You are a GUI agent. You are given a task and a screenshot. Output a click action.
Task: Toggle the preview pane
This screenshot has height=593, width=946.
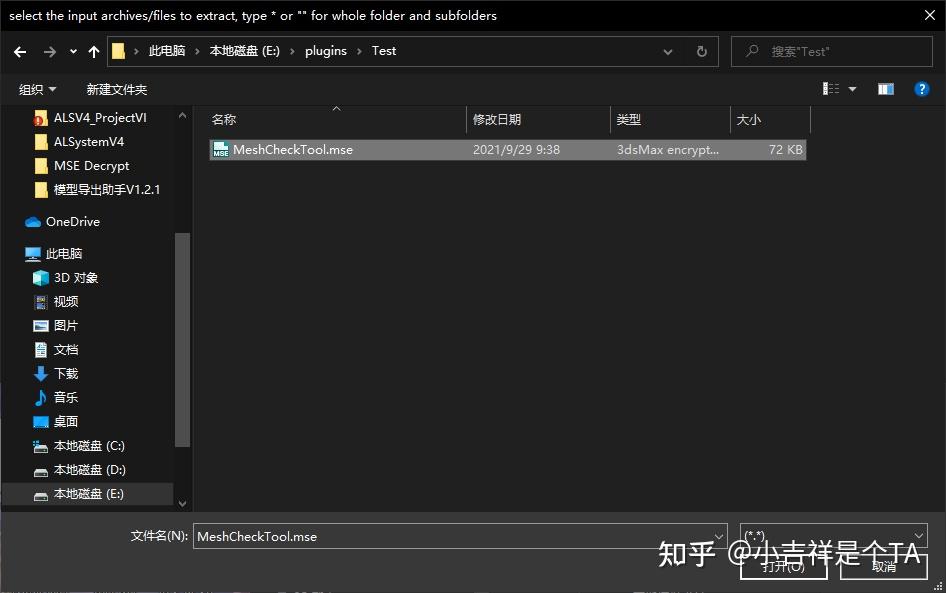pyautogui.click(x=885, y=88)
